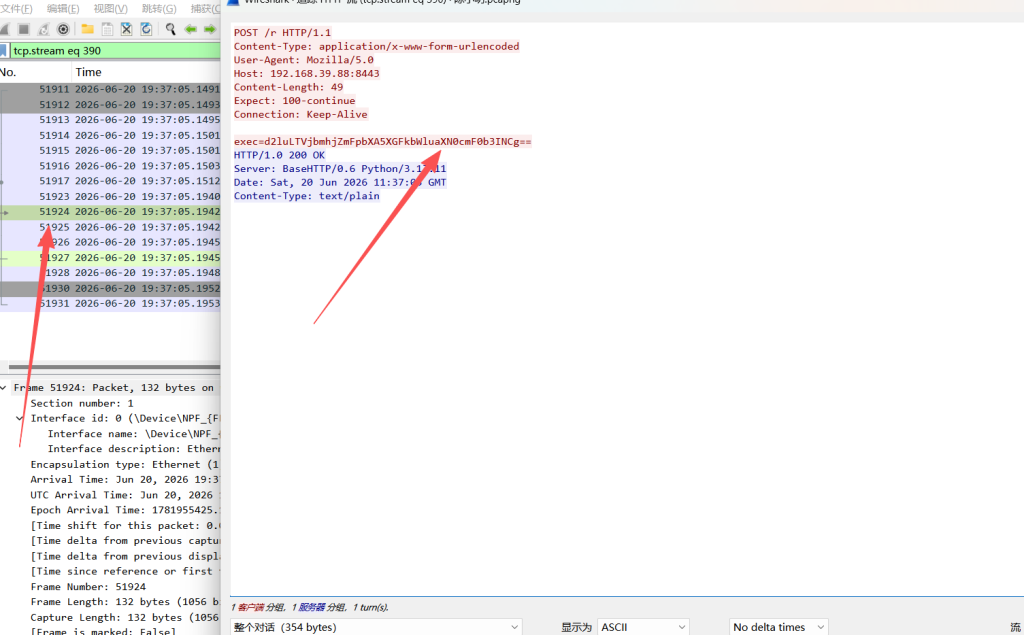1024x635 pixels.
Task: Select the UTC Arrival Time line
Action: coord(125,495)
